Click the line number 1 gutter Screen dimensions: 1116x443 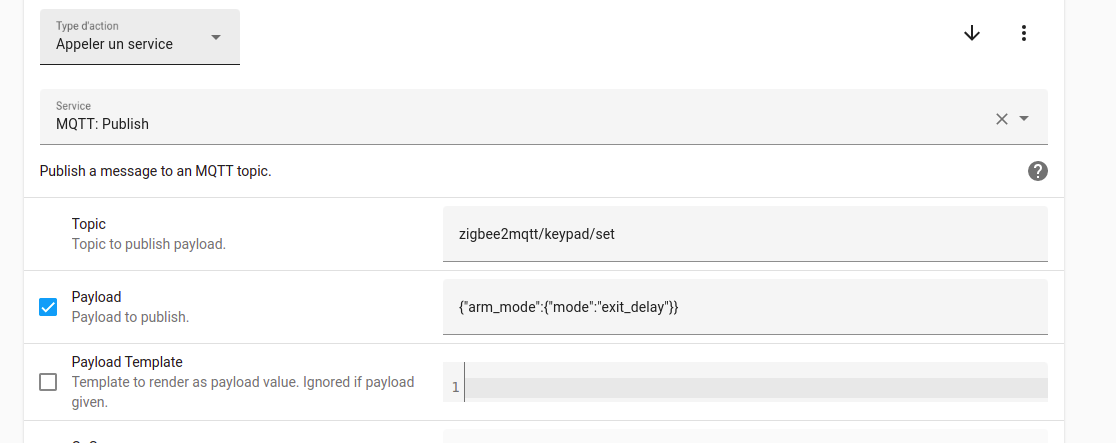tap(455, 387)
